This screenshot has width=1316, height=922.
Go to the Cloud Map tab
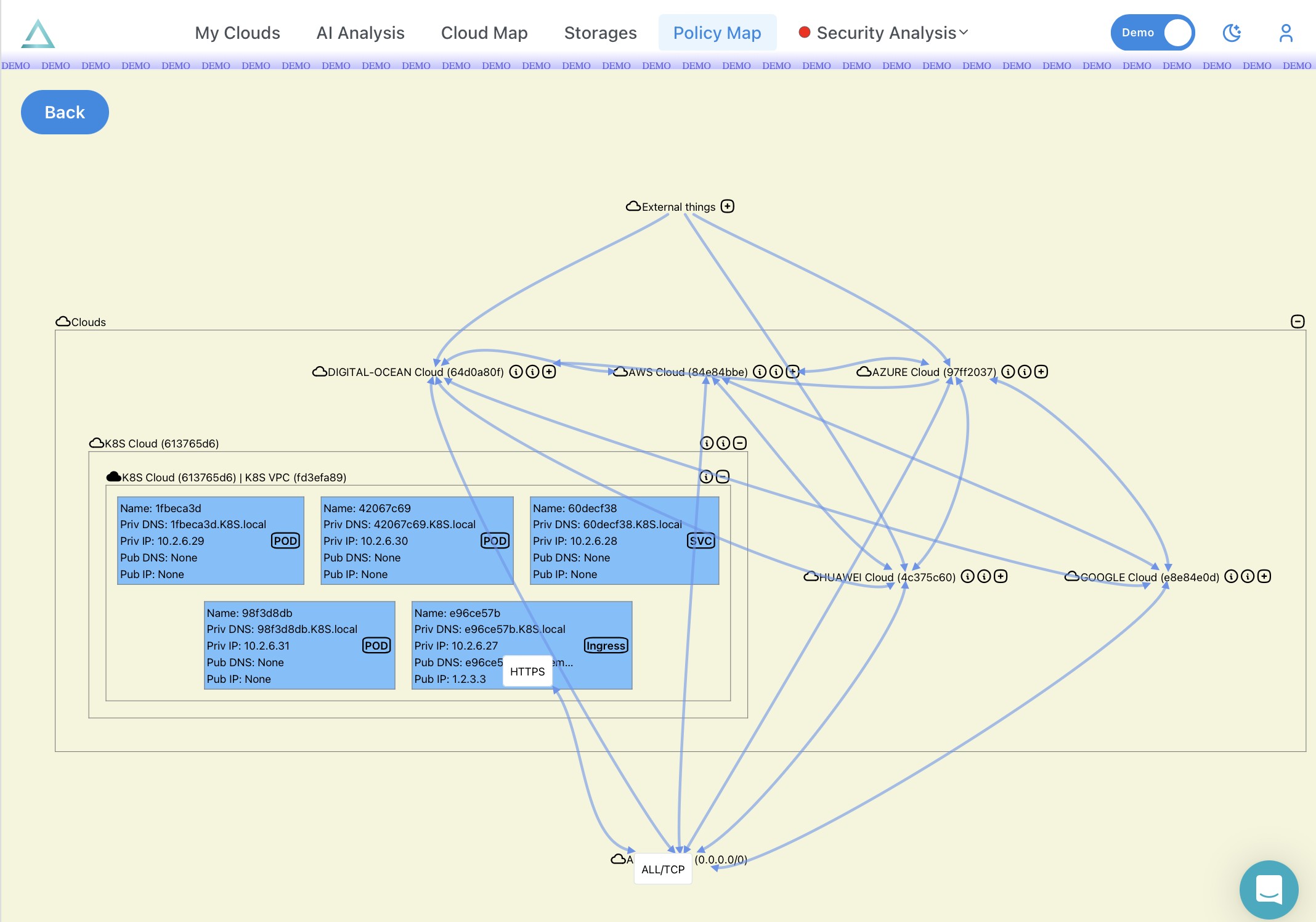tap(484, 33)
